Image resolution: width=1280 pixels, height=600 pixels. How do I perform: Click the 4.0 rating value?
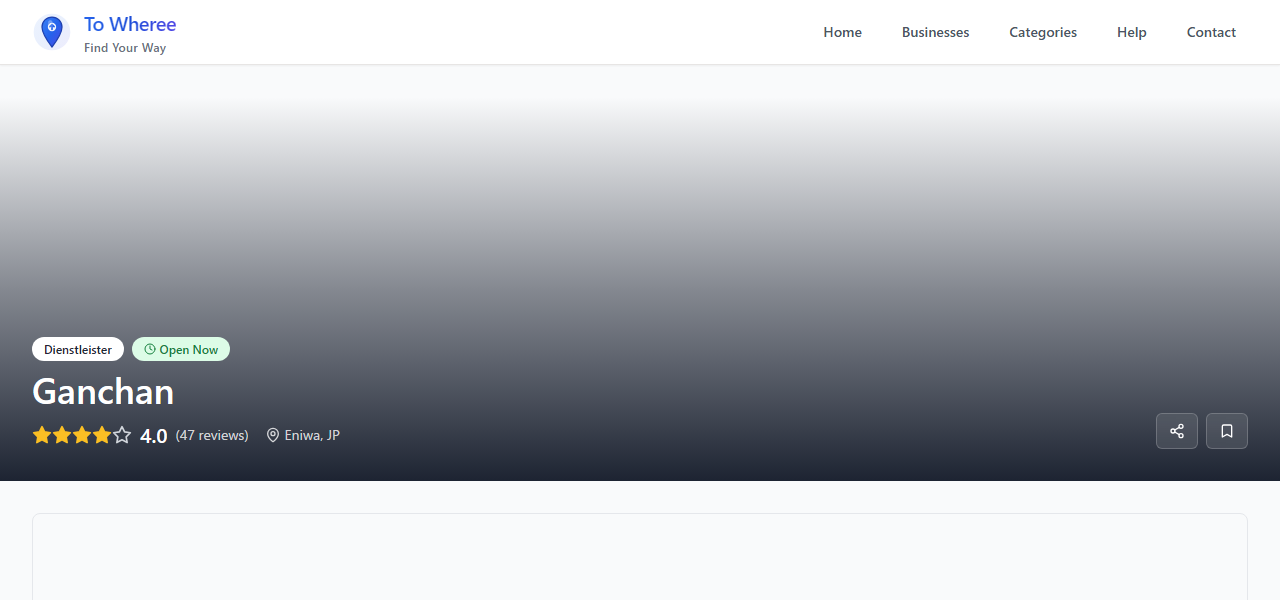154,436
